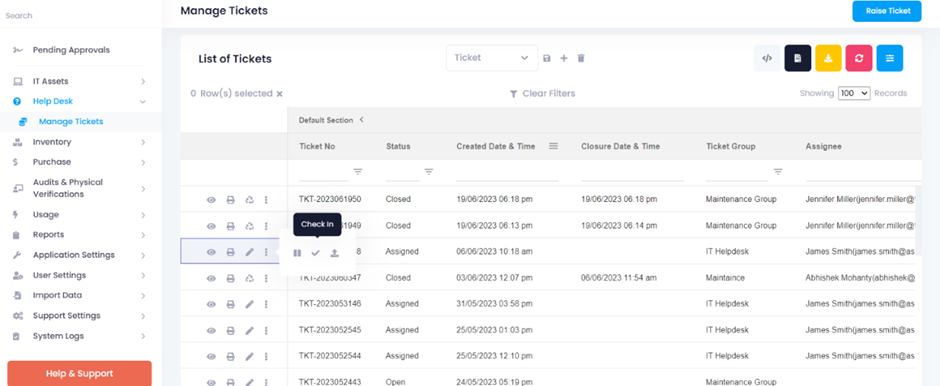Expand Application Settings in sidebar
Image resolution: width=940 pixels, height=386 pixels.
(x=80, y=255)
